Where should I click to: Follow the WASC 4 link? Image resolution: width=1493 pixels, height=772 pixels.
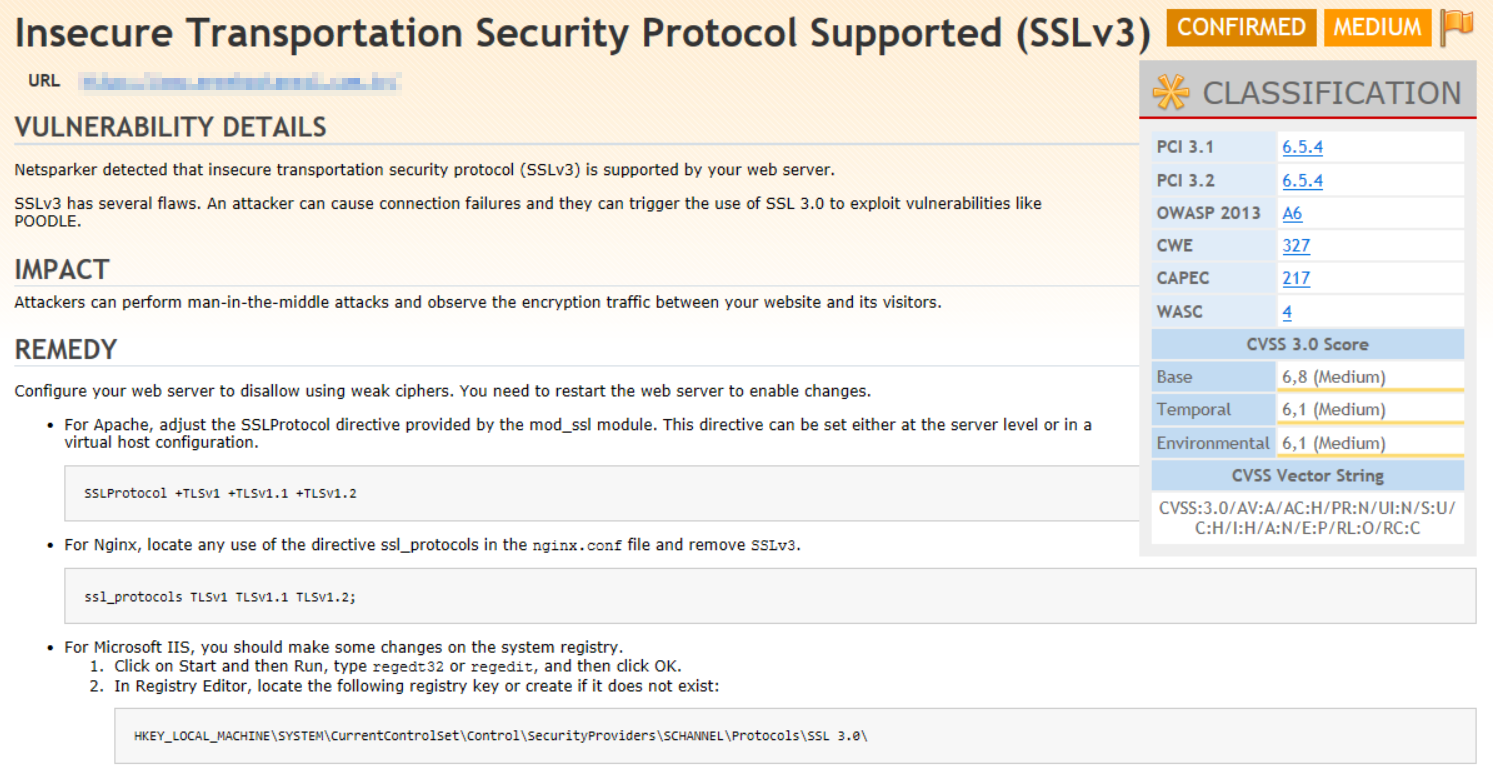[x=1287, y=311]
